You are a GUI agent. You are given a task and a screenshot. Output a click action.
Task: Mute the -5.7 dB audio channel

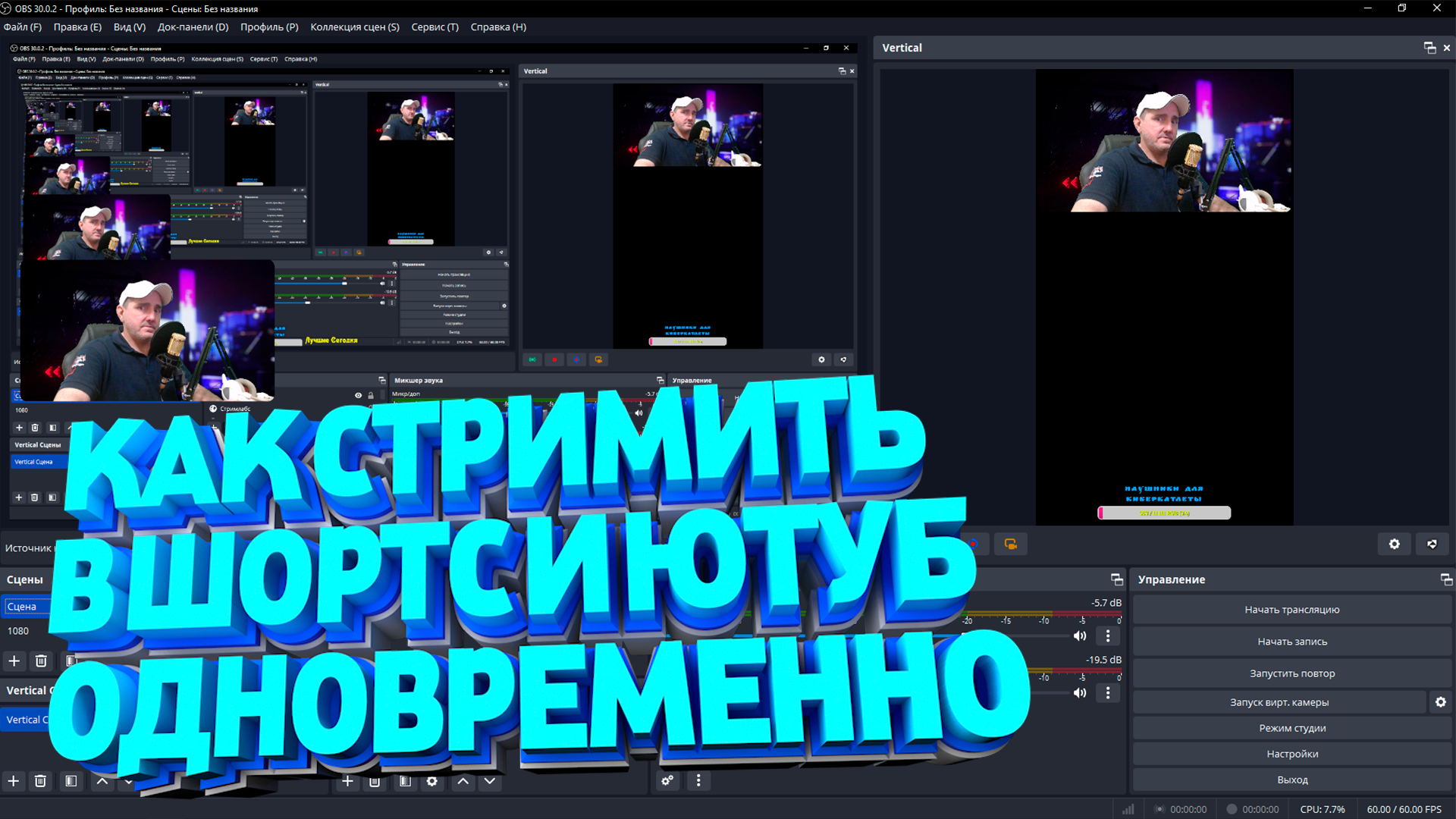click(1079, 635)
